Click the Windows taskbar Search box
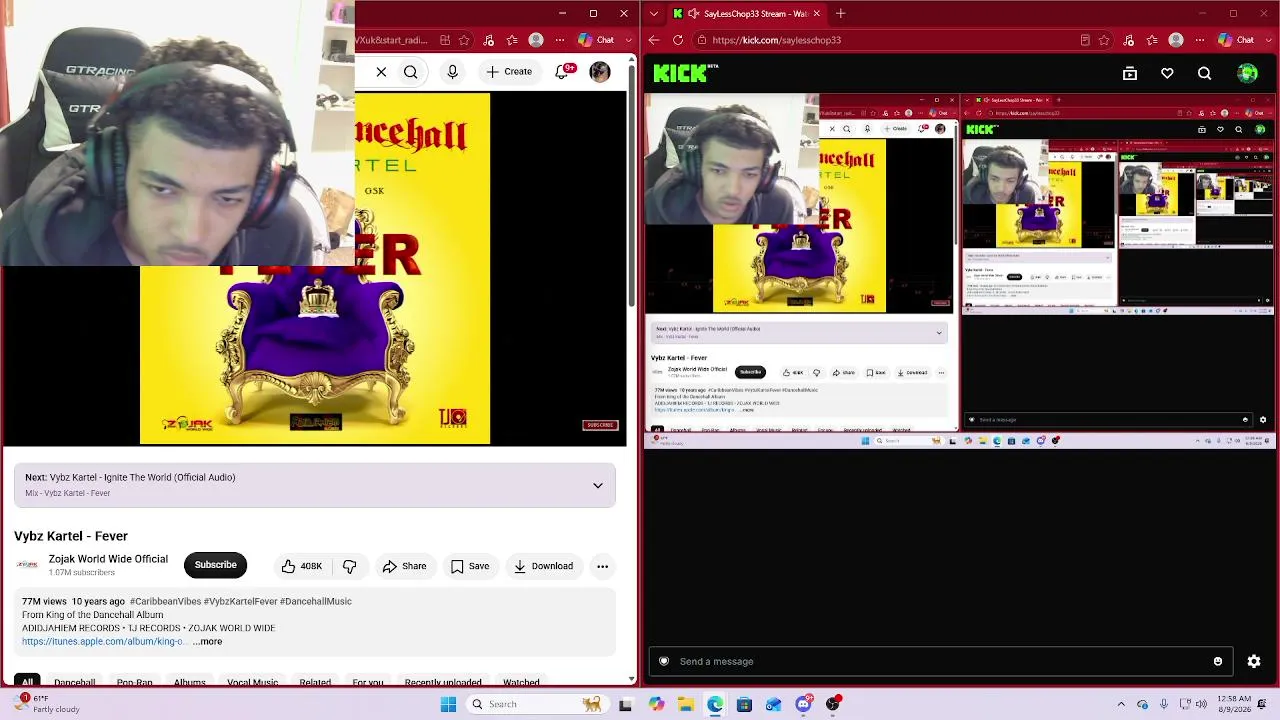1280x720 pixels. [x=536, y=704]
